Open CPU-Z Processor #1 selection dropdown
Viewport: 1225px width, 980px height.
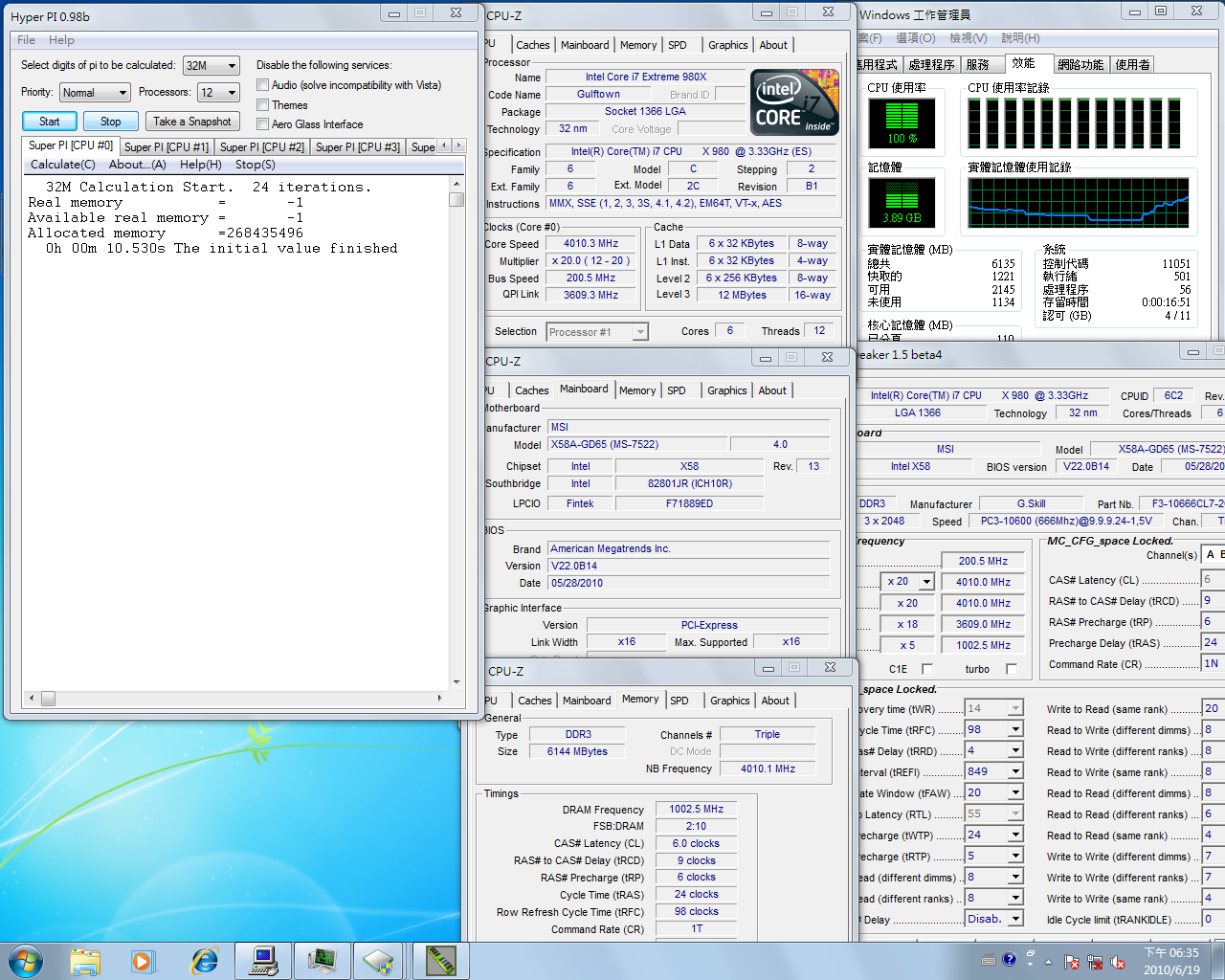point(597,332)
